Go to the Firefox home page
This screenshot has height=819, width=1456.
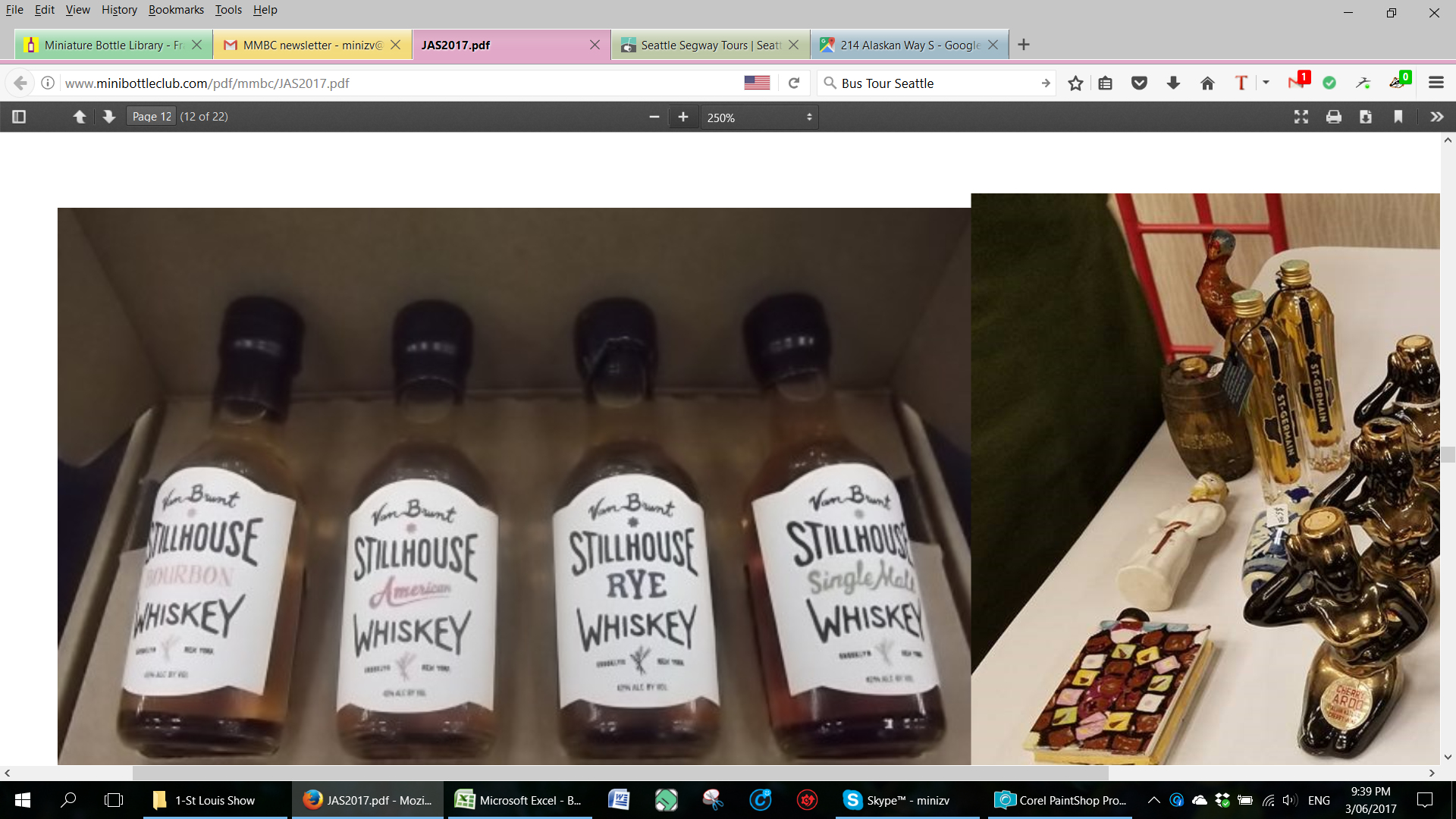point(1207,83)
